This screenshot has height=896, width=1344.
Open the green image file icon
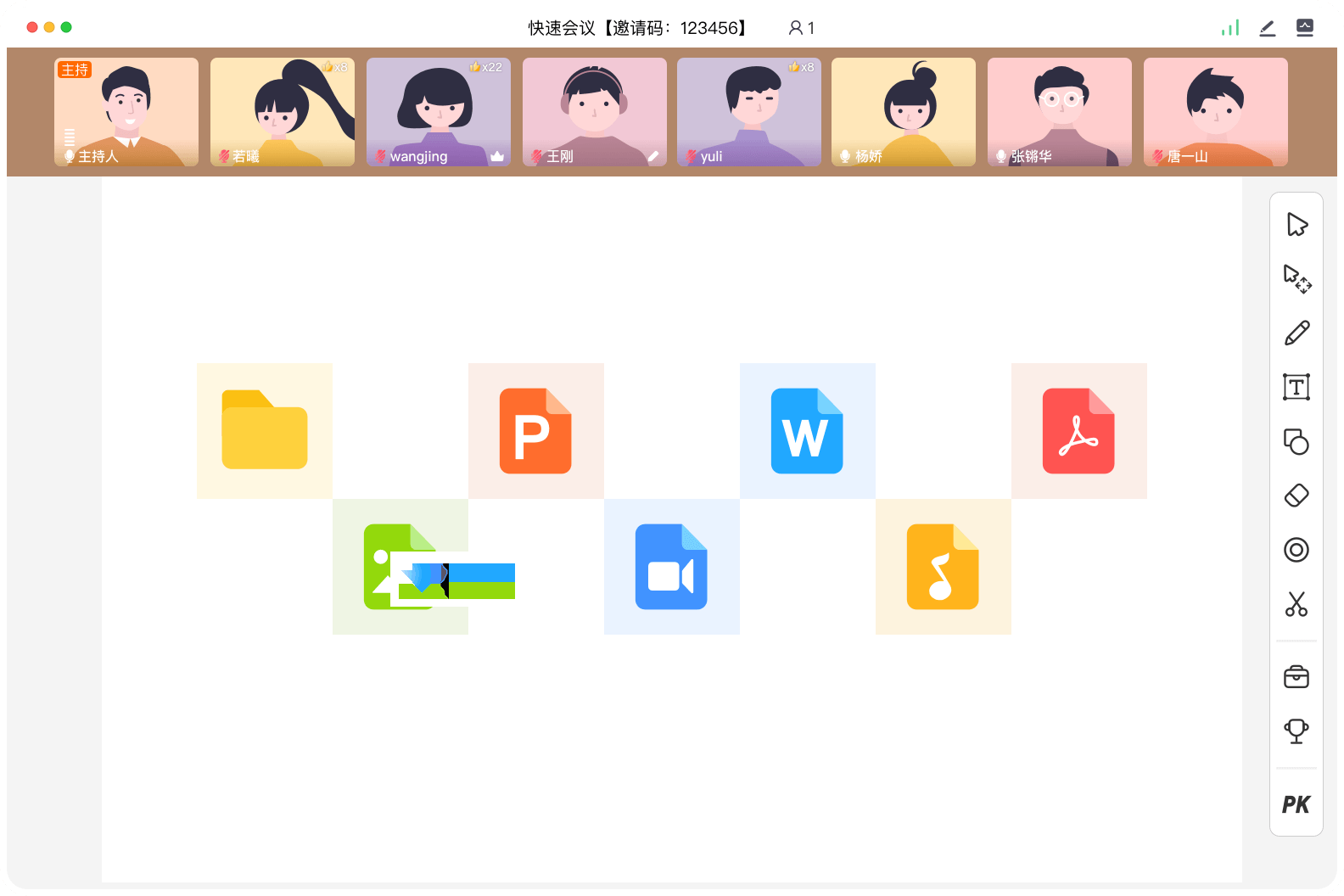pyautogui.click(x=400, y=567)
